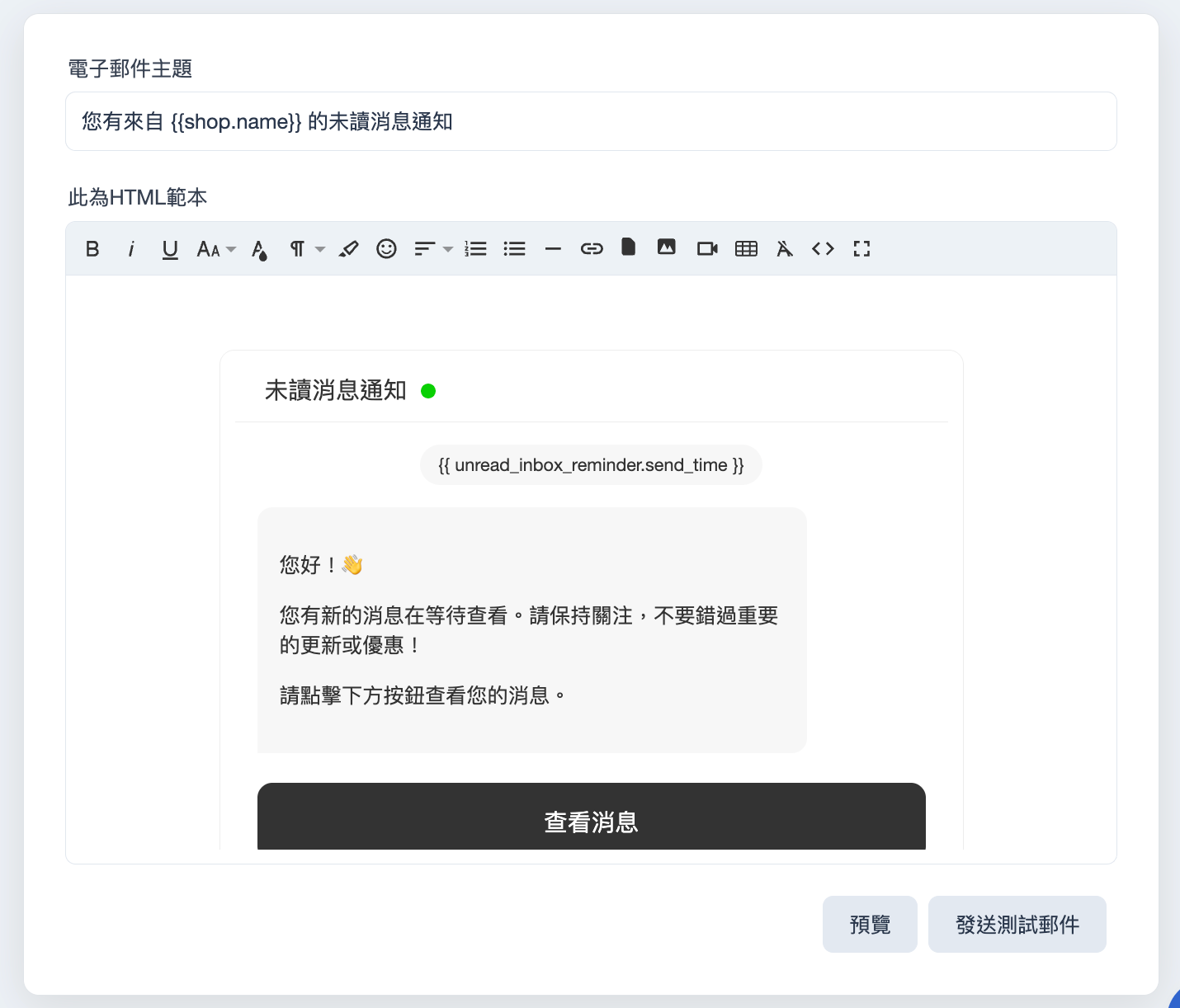Click the 發送測試郵件 button
Screen dimensions: 1180x1008
pos(1017,924)
